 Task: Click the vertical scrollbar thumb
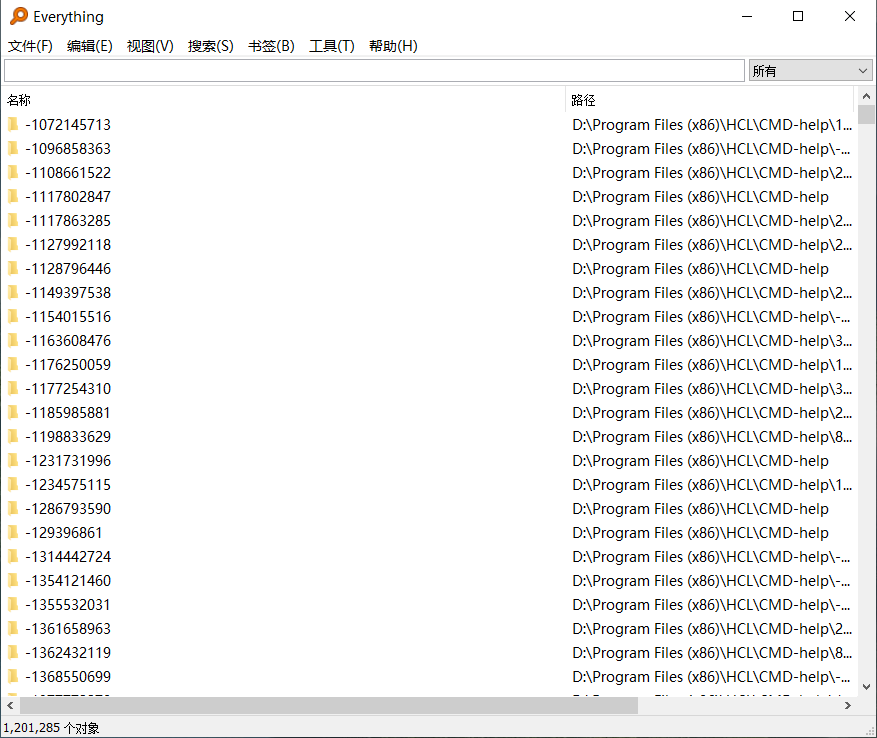click(x=866, y=114)
